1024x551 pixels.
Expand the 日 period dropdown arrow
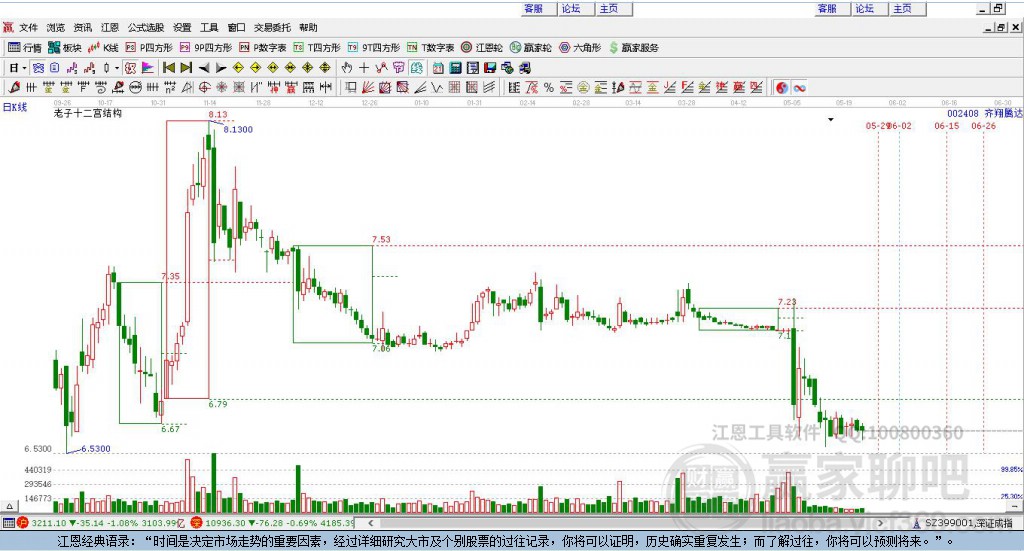click(24, 68)
